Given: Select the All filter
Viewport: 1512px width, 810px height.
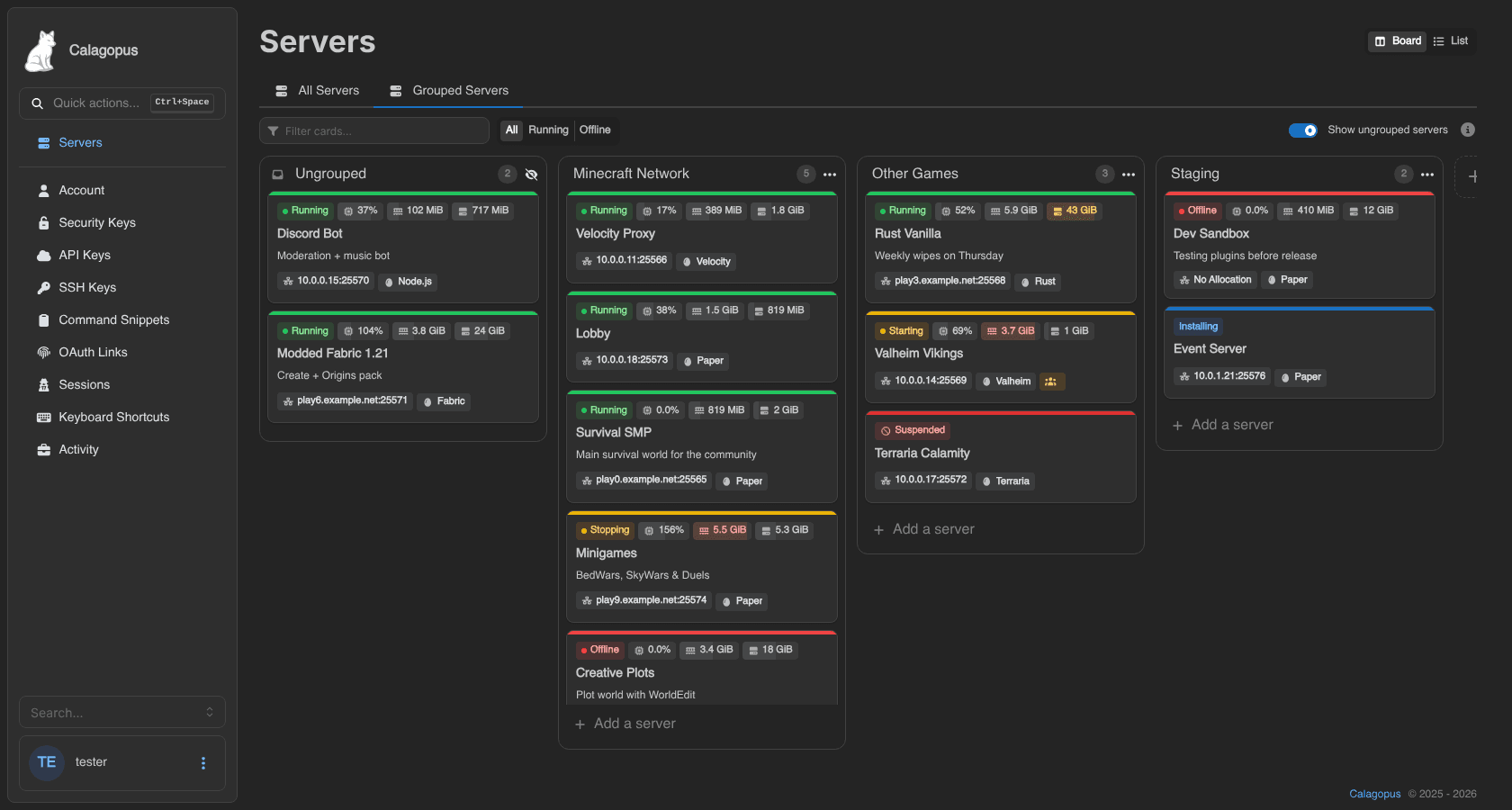Looking at the screenshot, I should coord(511,130).
